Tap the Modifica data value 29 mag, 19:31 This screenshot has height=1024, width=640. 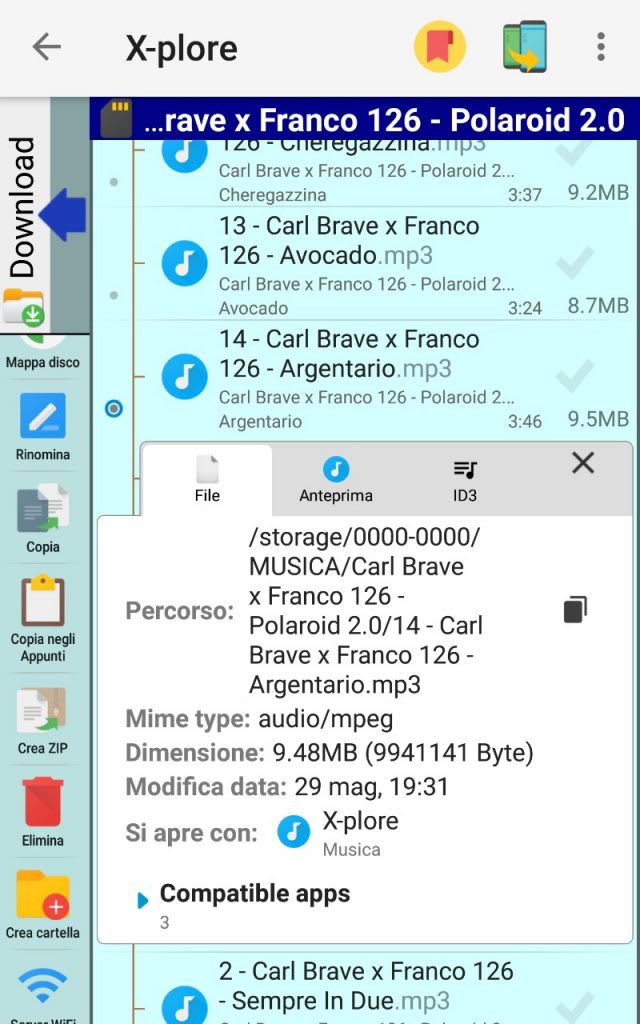coord(372,786)
